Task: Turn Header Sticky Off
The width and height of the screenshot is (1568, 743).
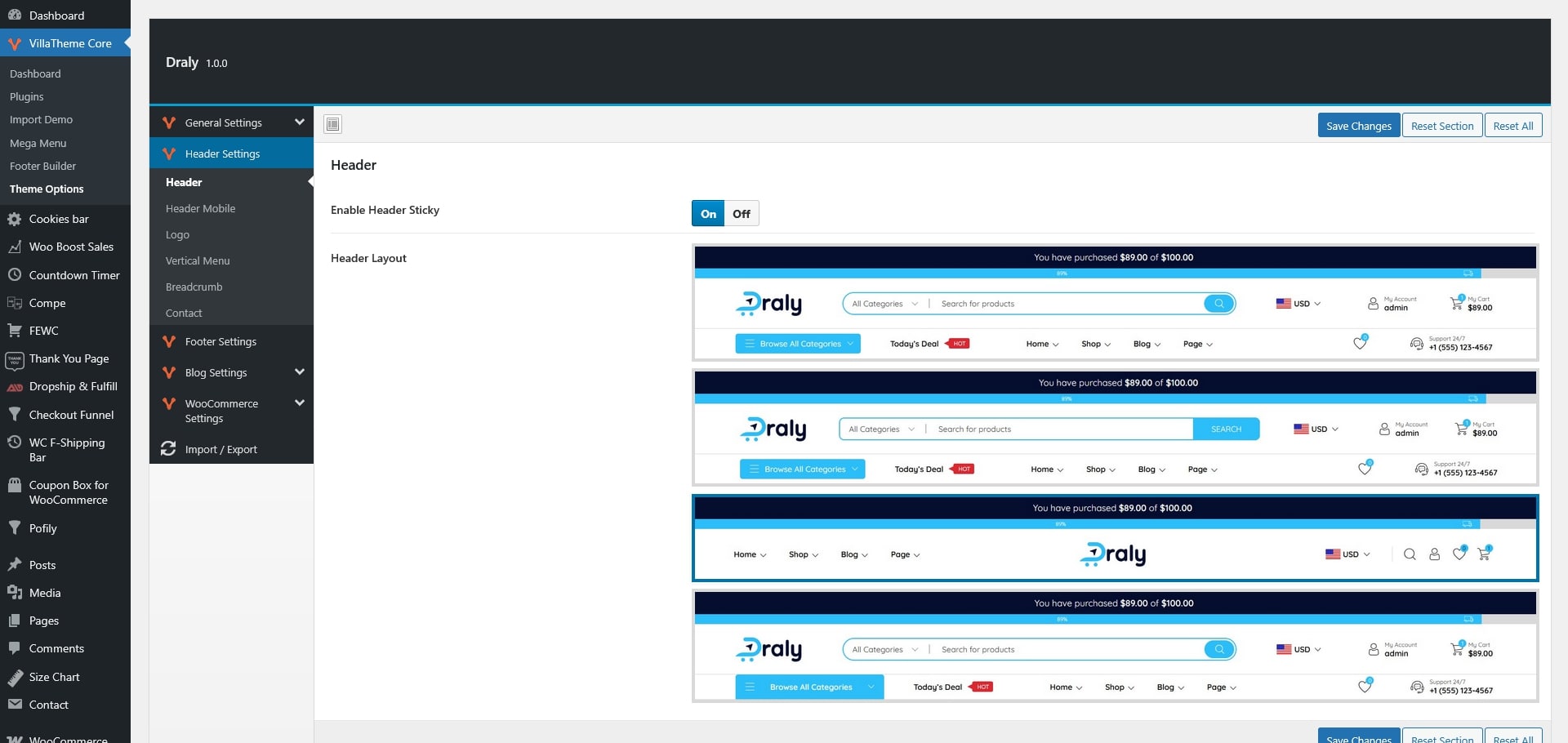Action: coord(741,214)
